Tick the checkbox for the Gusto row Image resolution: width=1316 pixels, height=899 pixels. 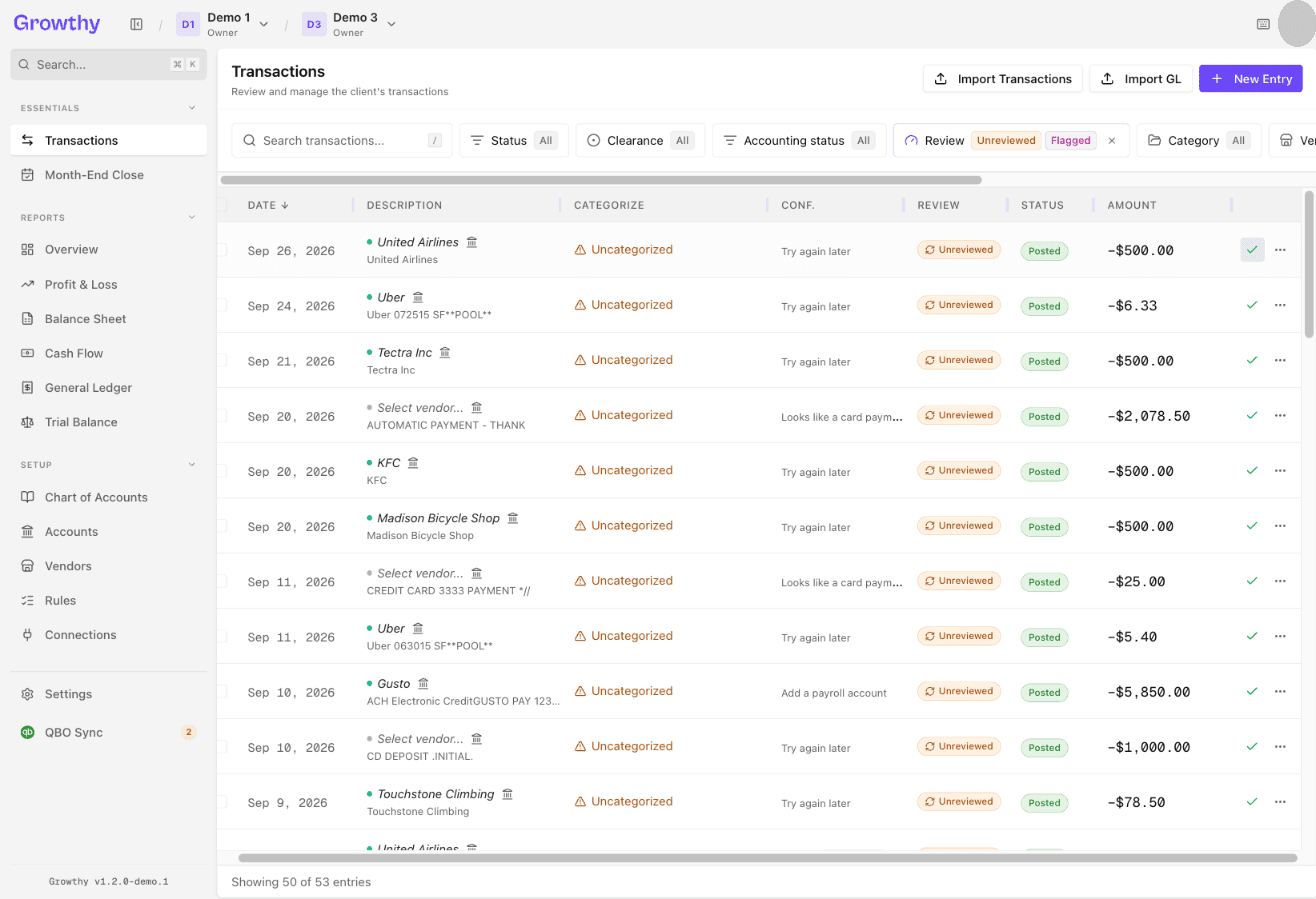222,691
